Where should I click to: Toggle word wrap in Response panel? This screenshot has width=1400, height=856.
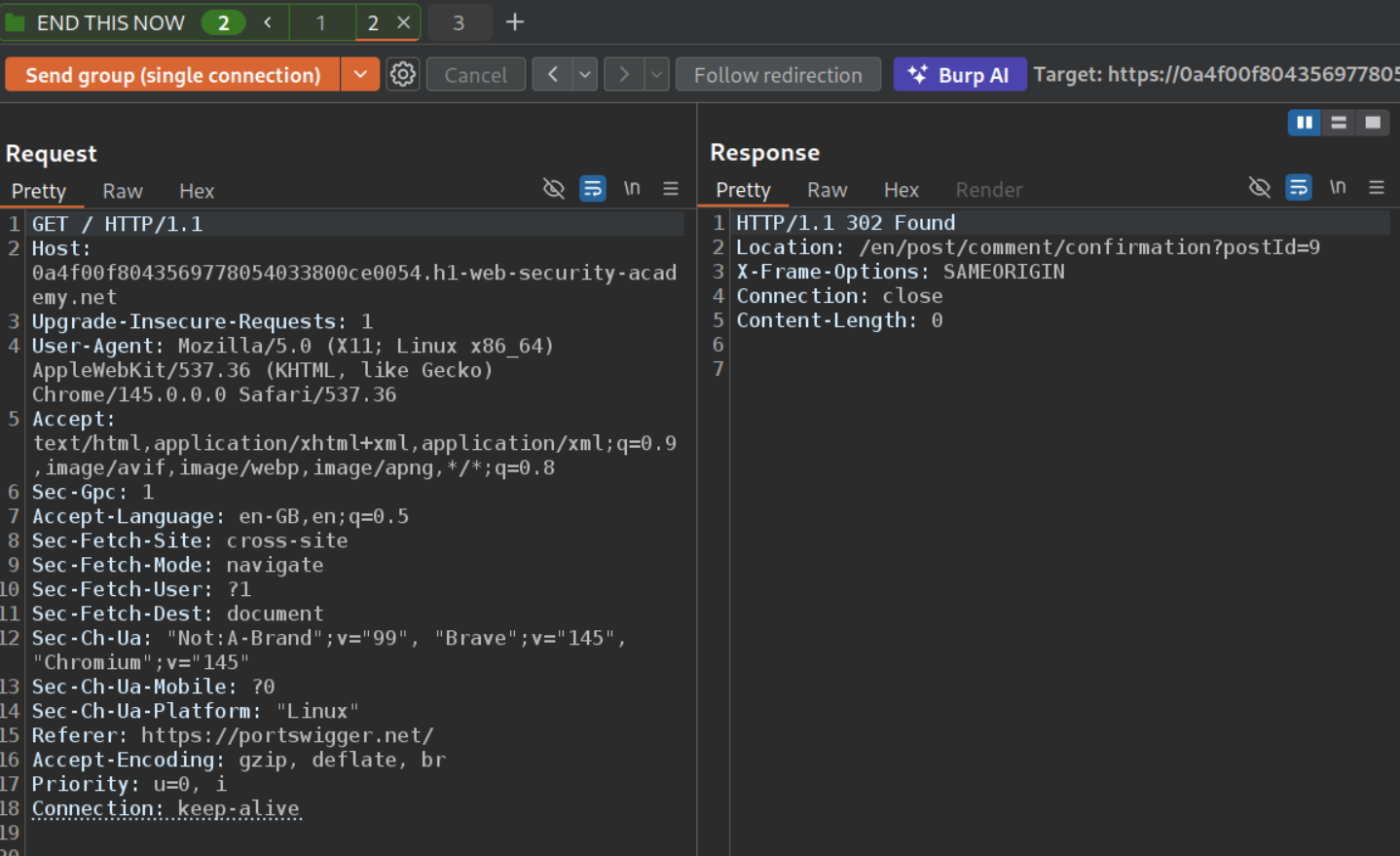(1299, 187)
